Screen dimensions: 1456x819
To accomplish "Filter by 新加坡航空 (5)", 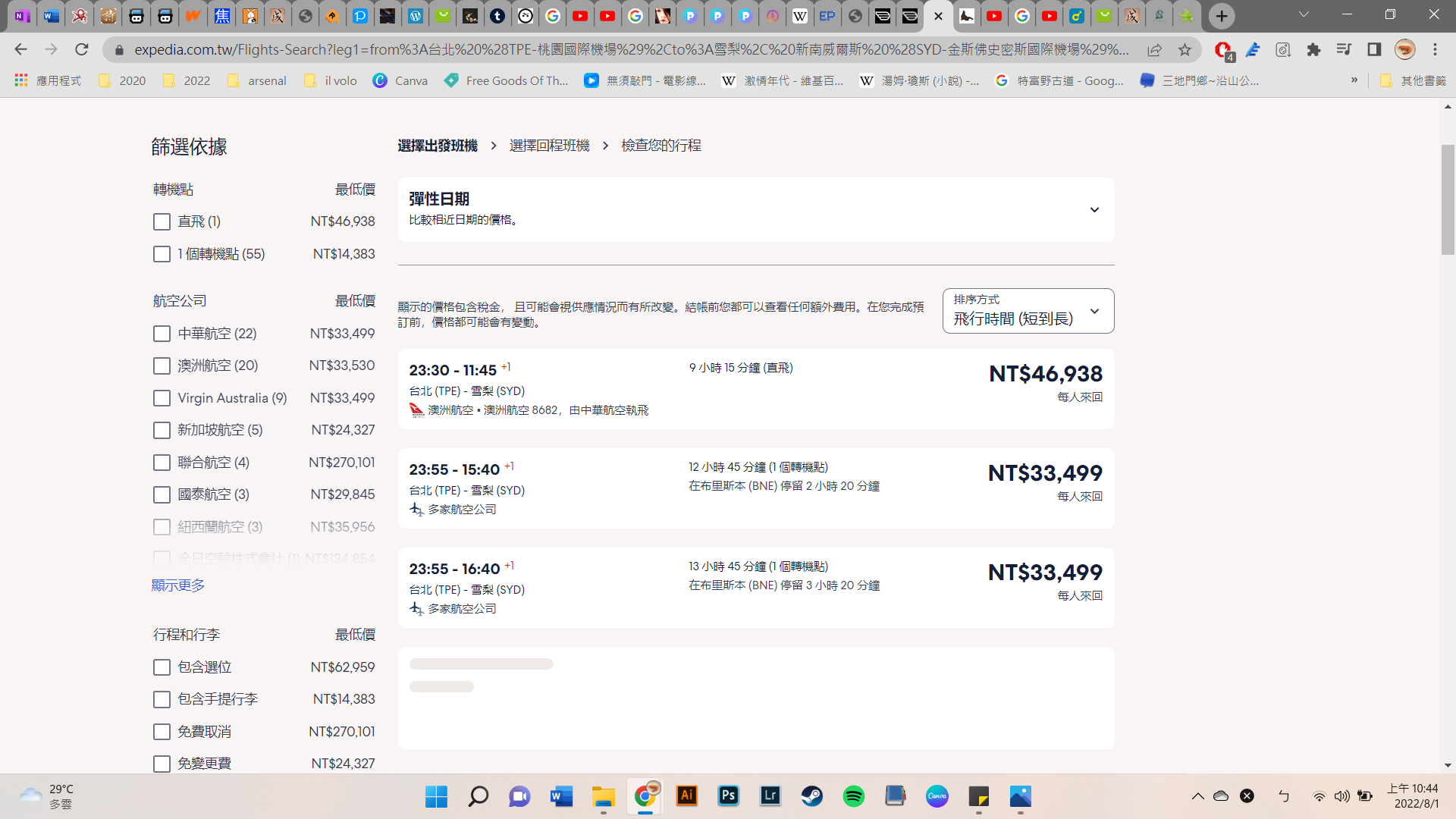I will point(162,430).
